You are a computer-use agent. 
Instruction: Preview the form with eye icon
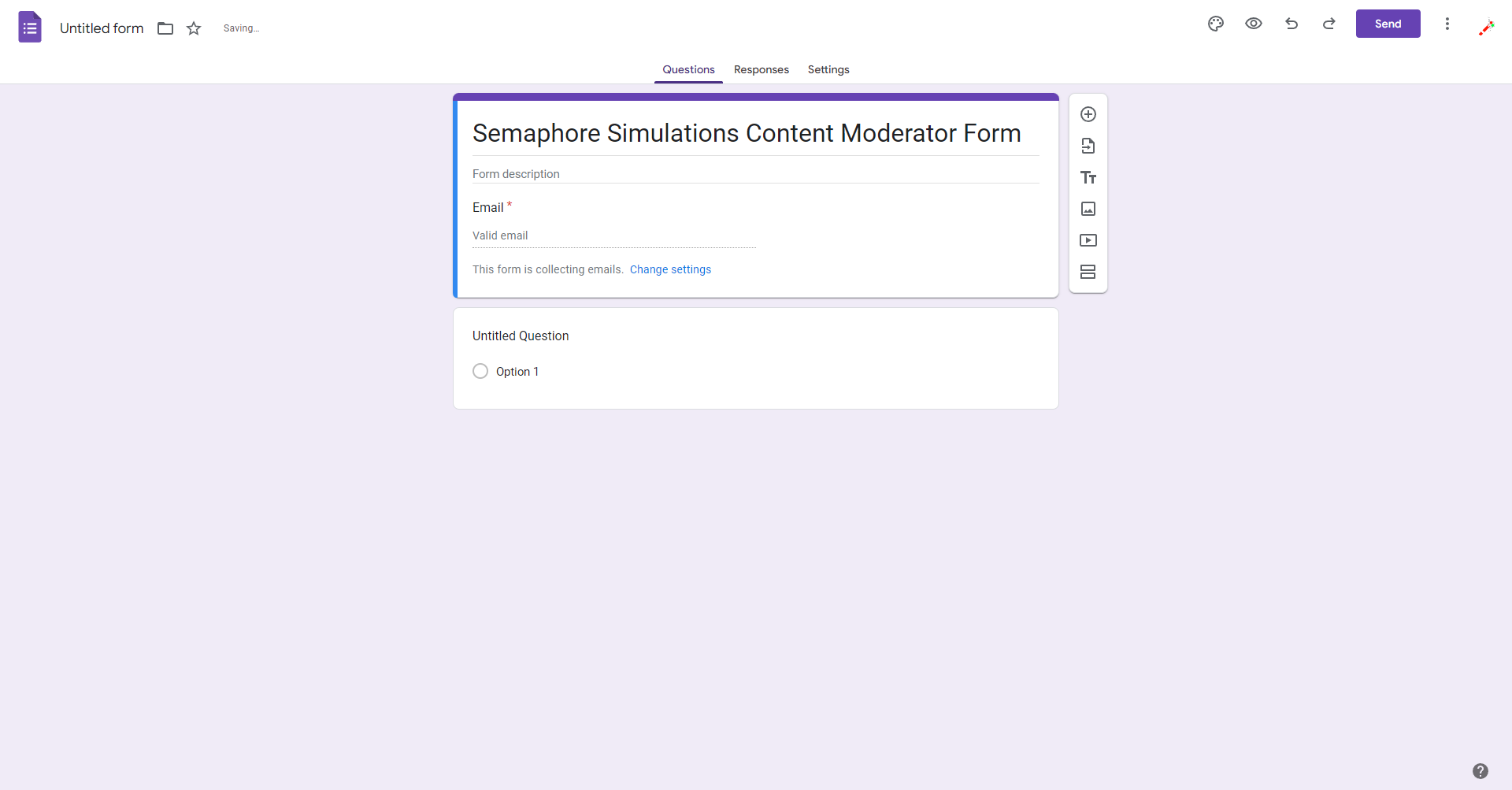coord(1254,24)
